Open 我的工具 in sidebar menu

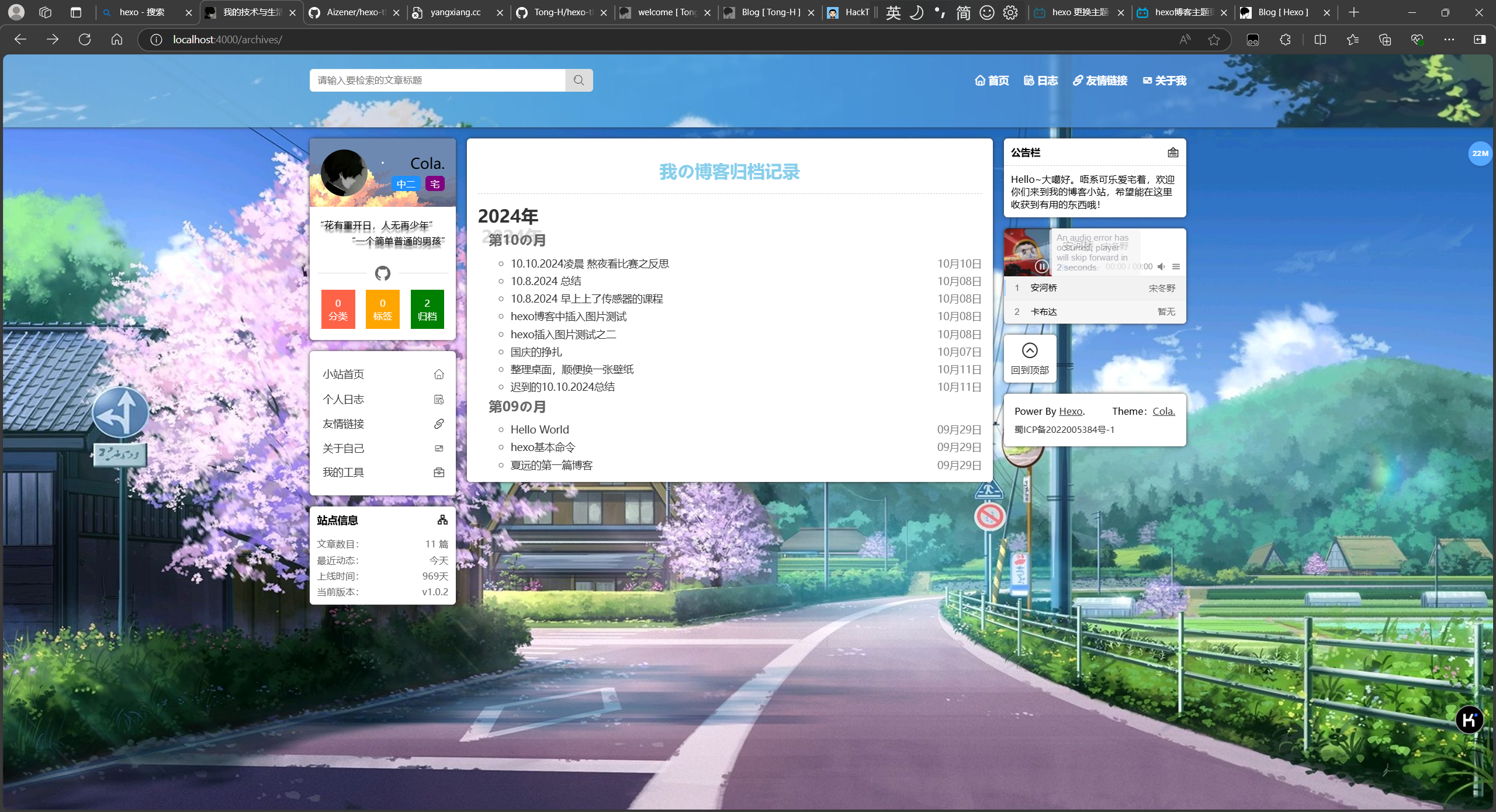[383, 472]
